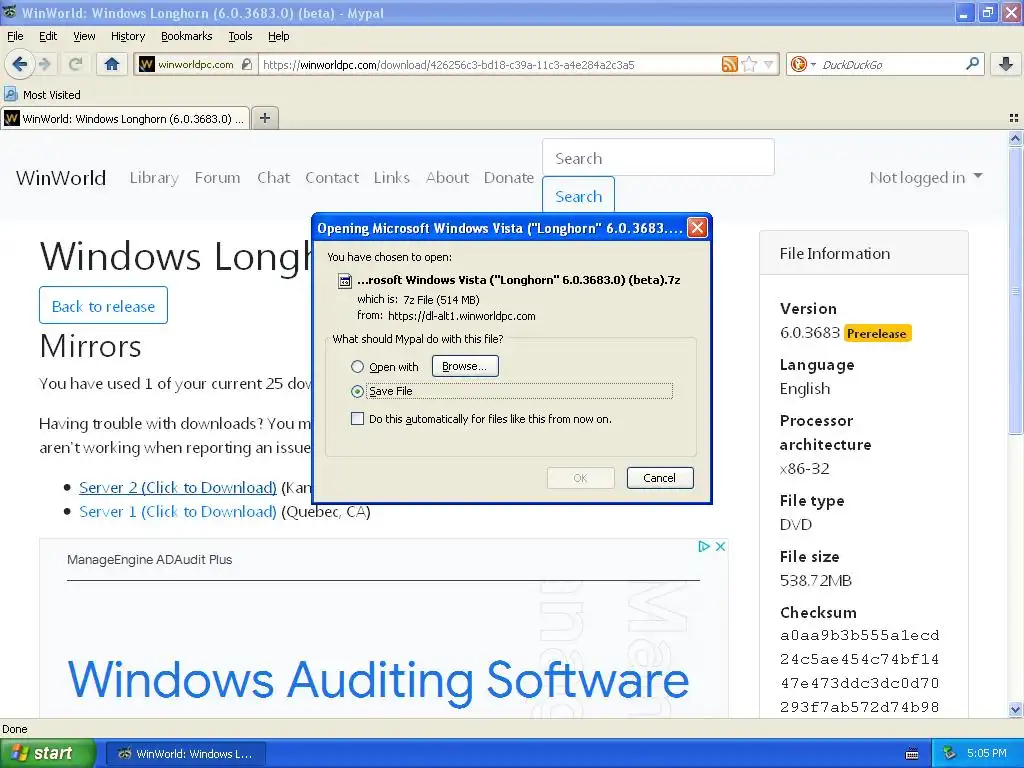Download from Server 1 link
The image size is (1024, 768).
[x=178, y=511]
